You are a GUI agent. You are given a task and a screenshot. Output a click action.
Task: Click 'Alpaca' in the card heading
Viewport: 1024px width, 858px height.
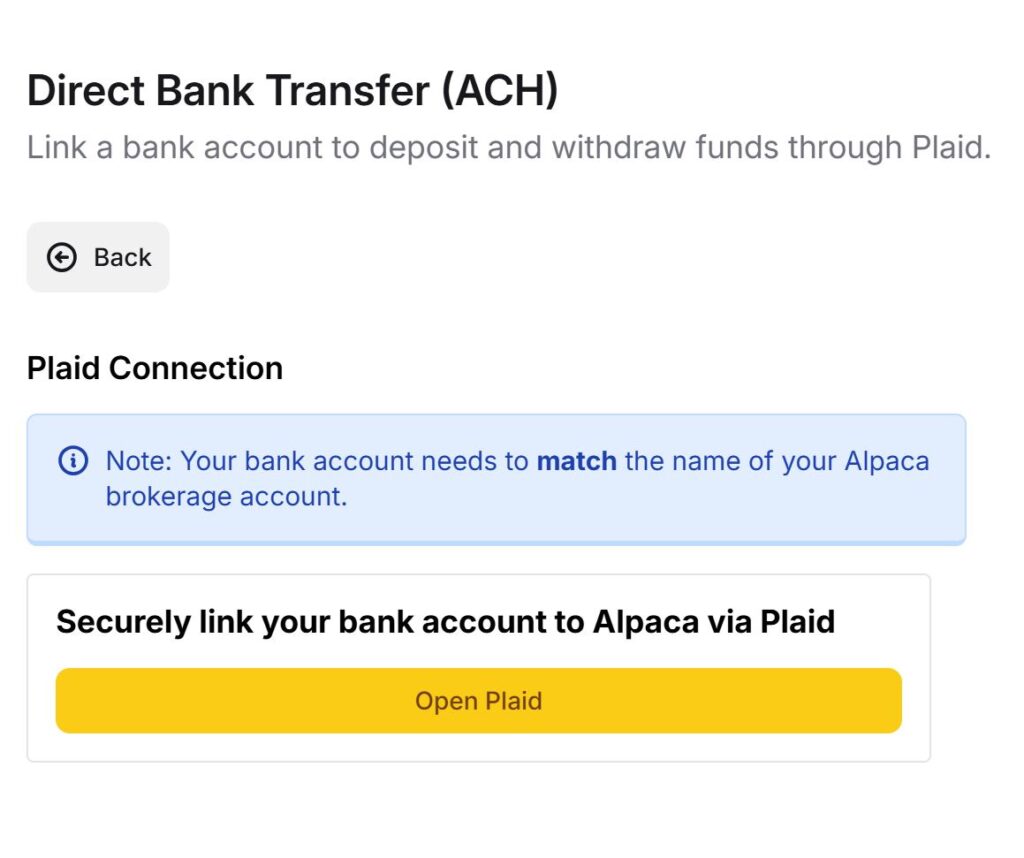click(646, 622)
